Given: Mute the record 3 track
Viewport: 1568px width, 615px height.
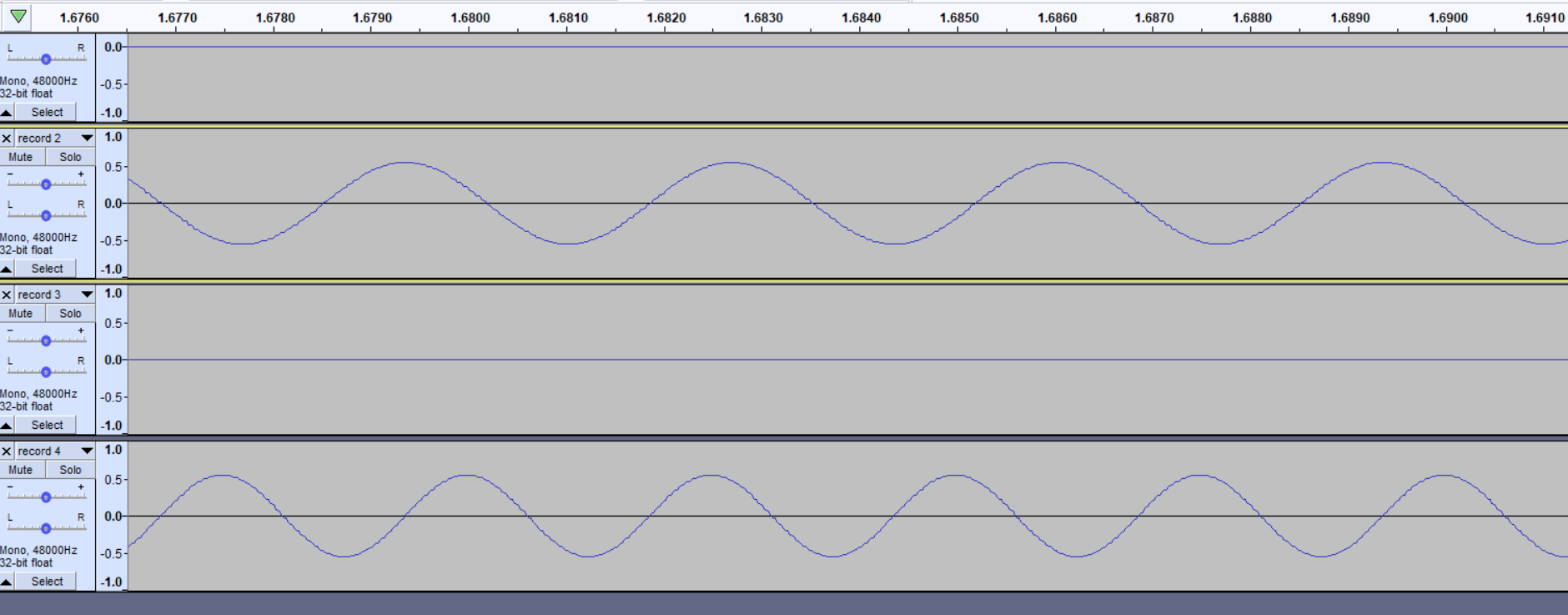Looking at the screenshot, I should click(21, 314).
